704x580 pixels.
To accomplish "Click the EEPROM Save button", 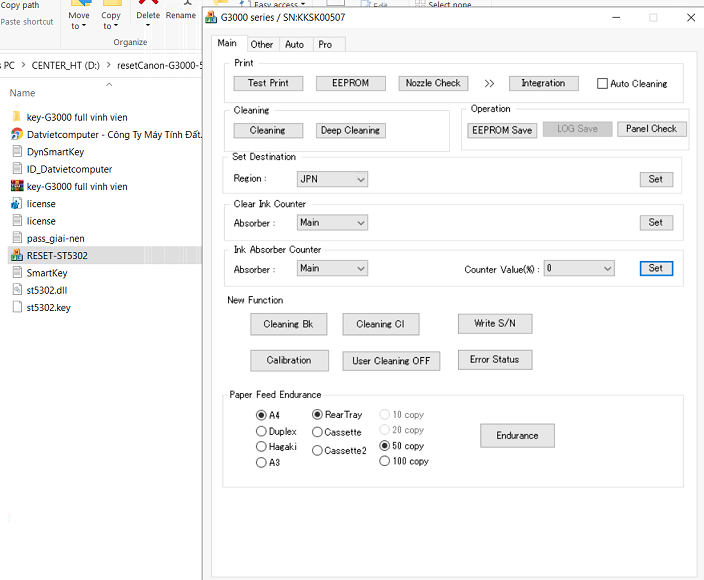I will pyautogui.click(x=502, y=131).
